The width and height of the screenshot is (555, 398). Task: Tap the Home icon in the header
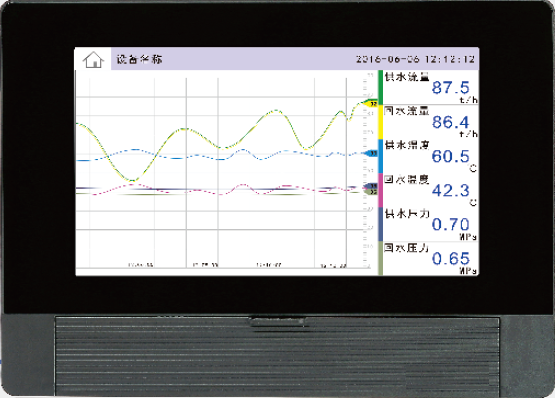(x=93, y=59)
